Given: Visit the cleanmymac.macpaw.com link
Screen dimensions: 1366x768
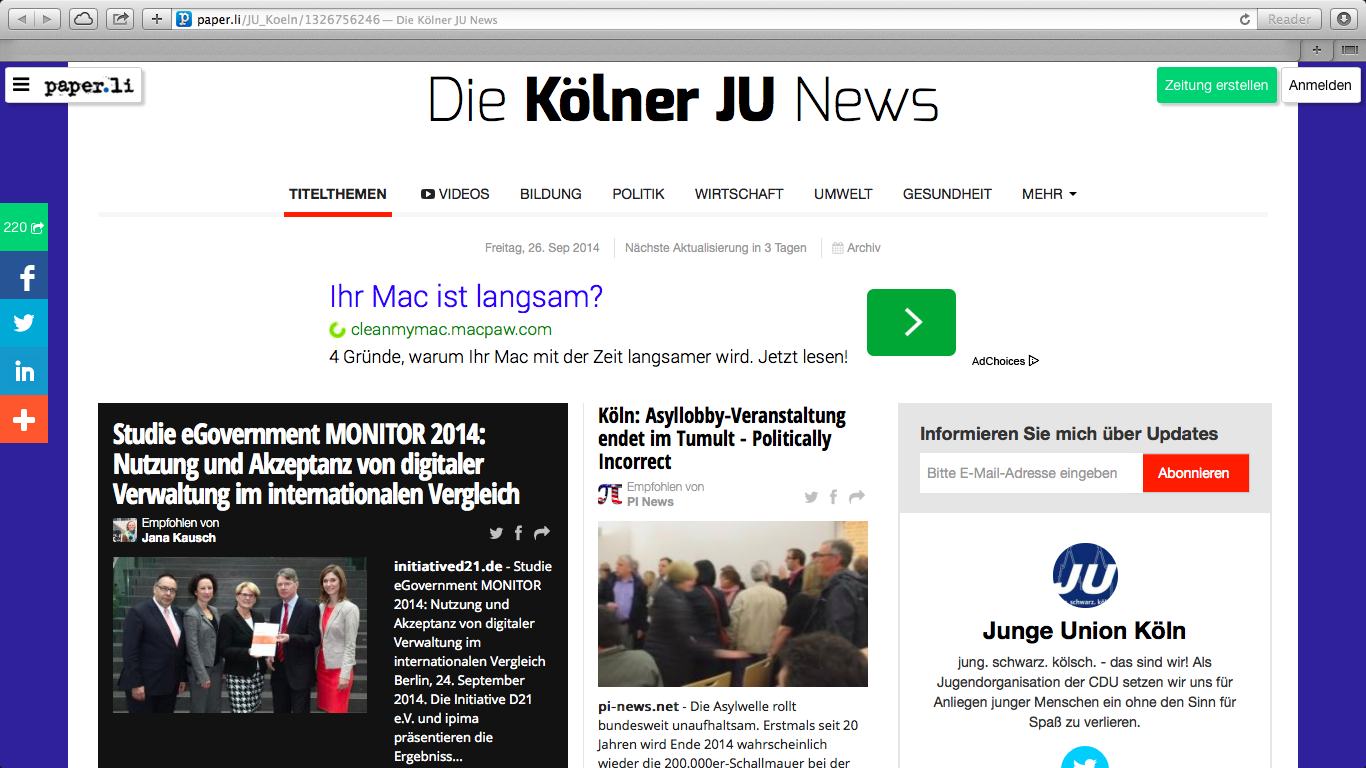Looking at the screenshot, I should pyautogui.click(x=451, y=329).
